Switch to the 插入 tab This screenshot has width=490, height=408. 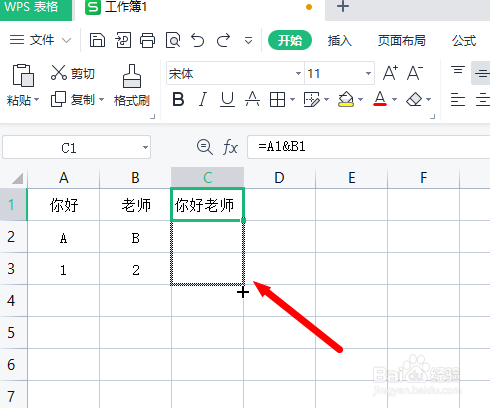point(340,41)
